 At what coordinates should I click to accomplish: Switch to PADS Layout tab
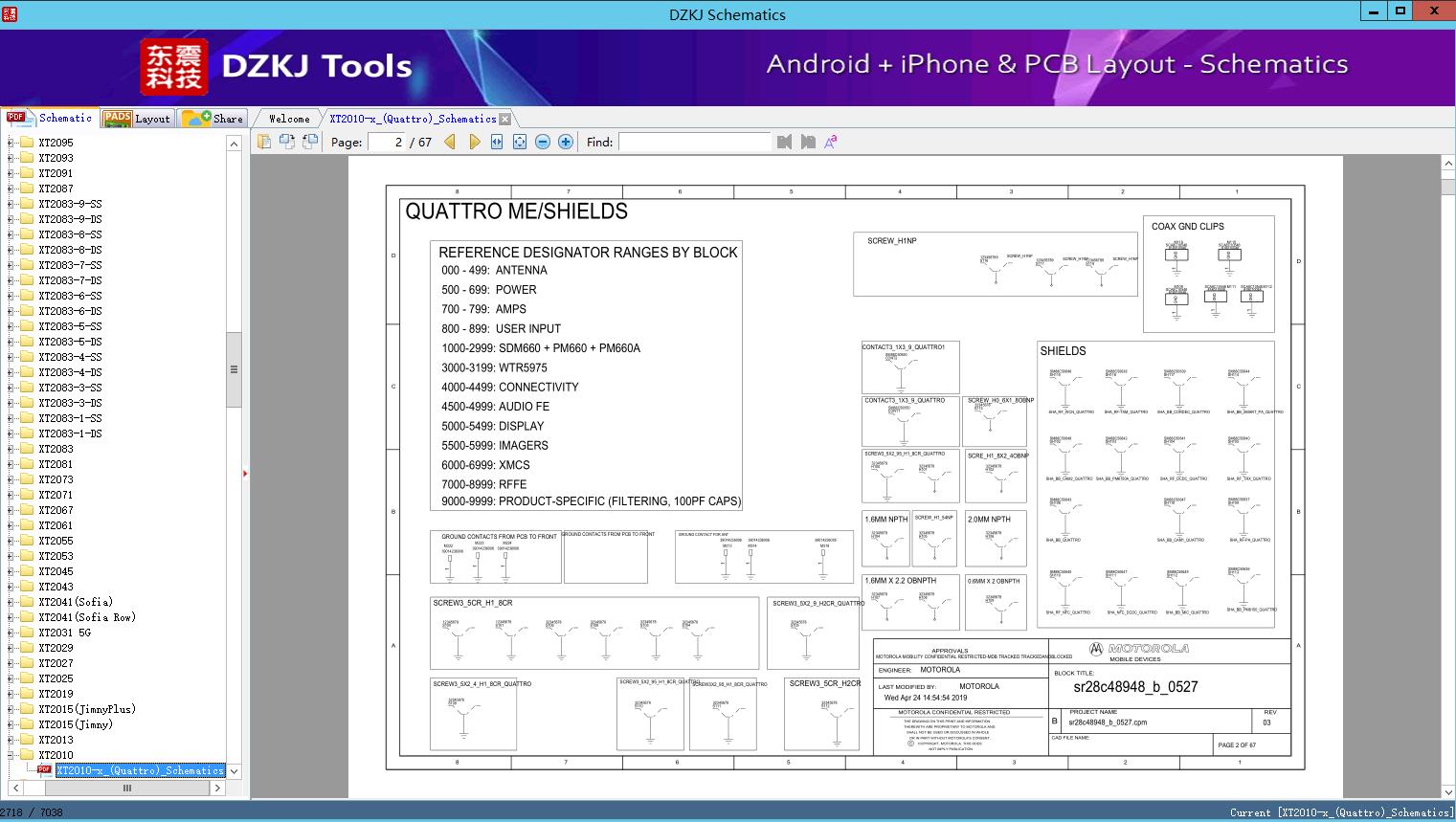[x=137, y=118]
